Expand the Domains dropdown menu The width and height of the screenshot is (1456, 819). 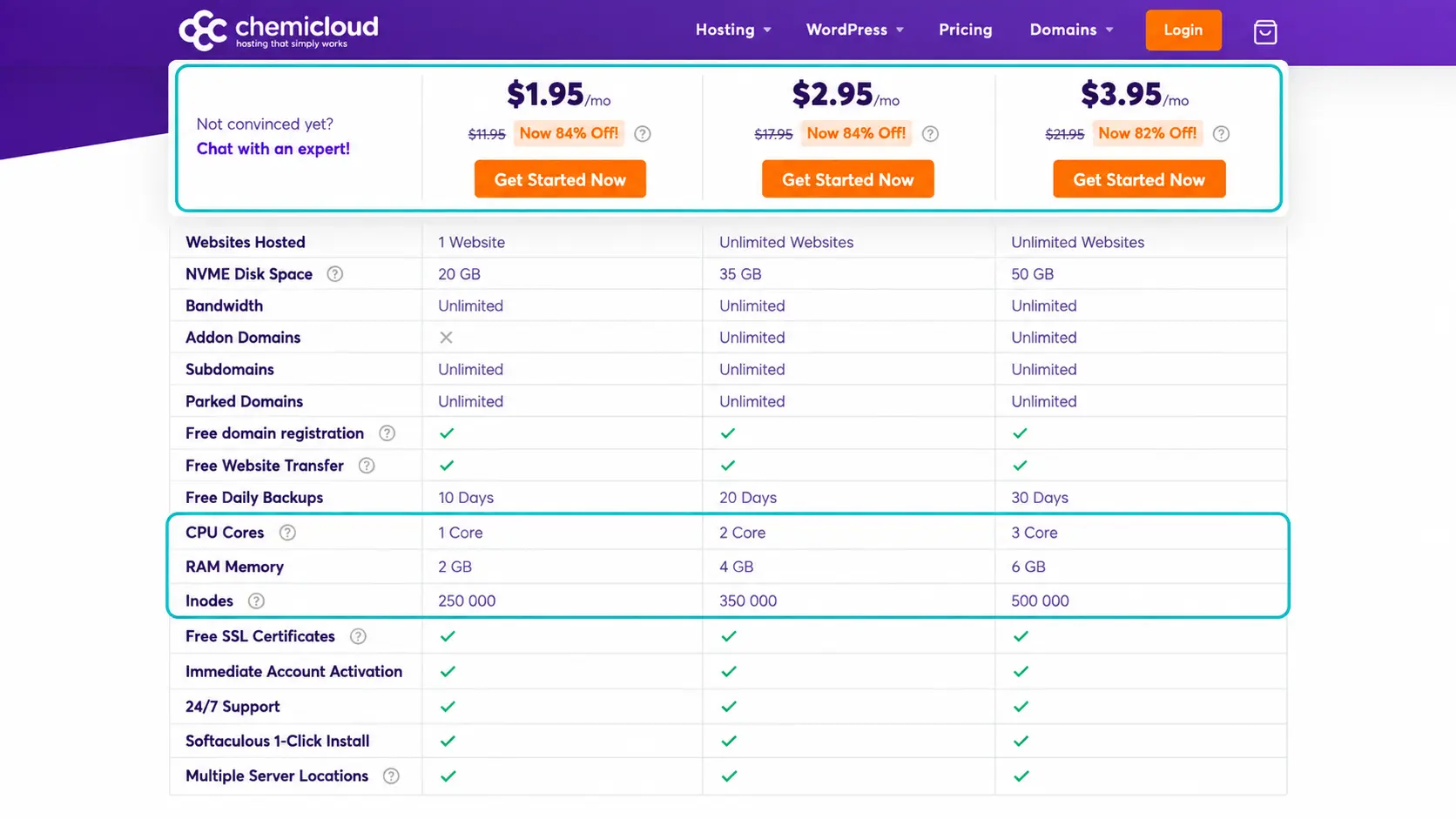tap(1071, 30)
